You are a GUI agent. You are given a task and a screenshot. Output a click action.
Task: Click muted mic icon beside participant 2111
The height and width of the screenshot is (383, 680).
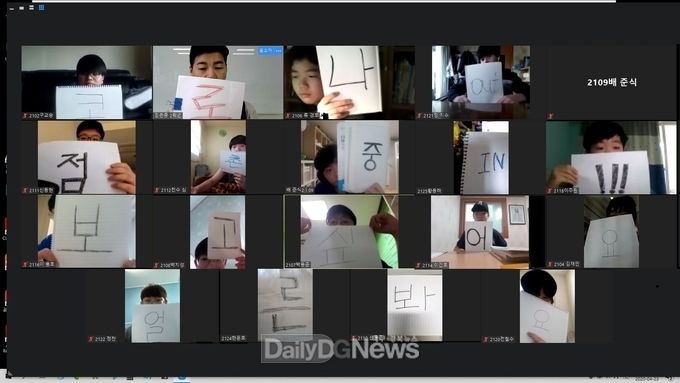tap(25, 190)
